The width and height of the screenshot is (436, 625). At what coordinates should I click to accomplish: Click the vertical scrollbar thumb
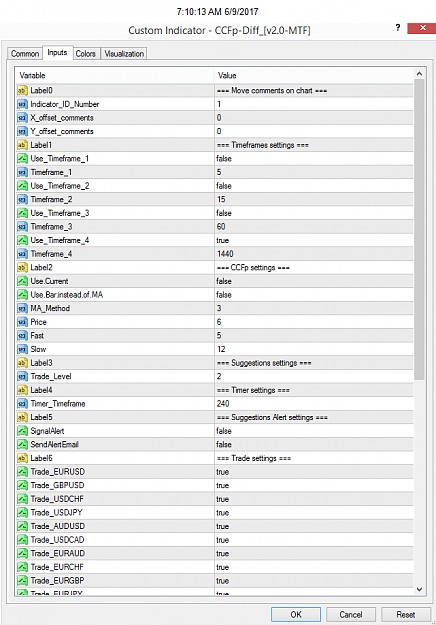419,229
